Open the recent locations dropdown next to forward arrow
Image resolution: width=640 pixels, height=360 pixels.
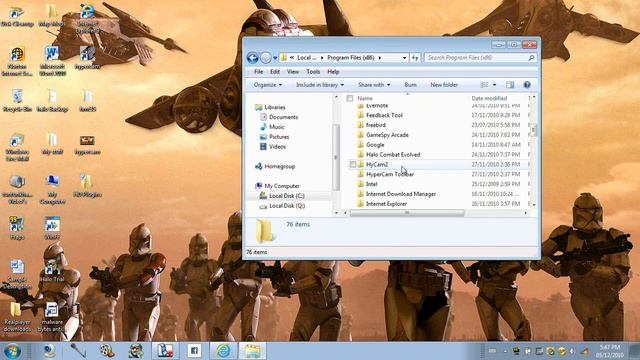pyautogui.click(x=275, y=58)
